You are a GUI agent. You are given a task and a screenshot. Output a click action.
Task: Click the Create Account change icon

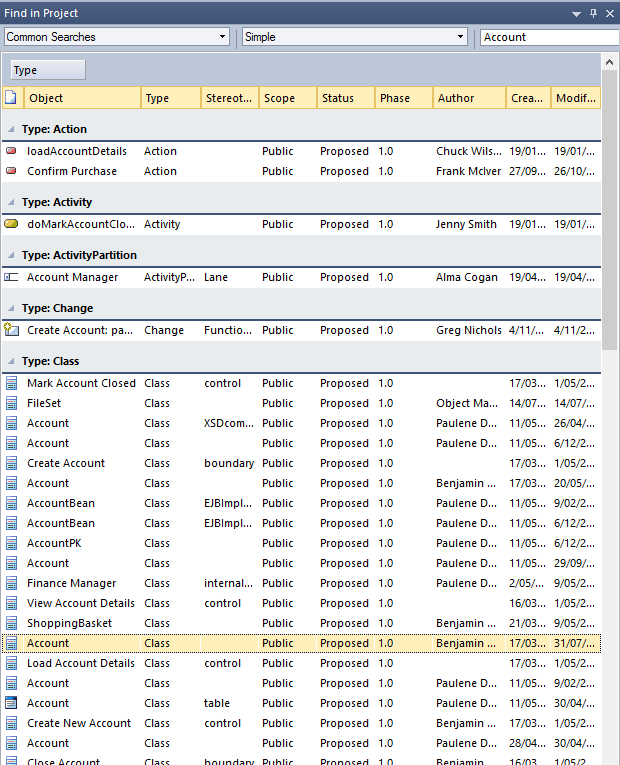click(11, 330)
